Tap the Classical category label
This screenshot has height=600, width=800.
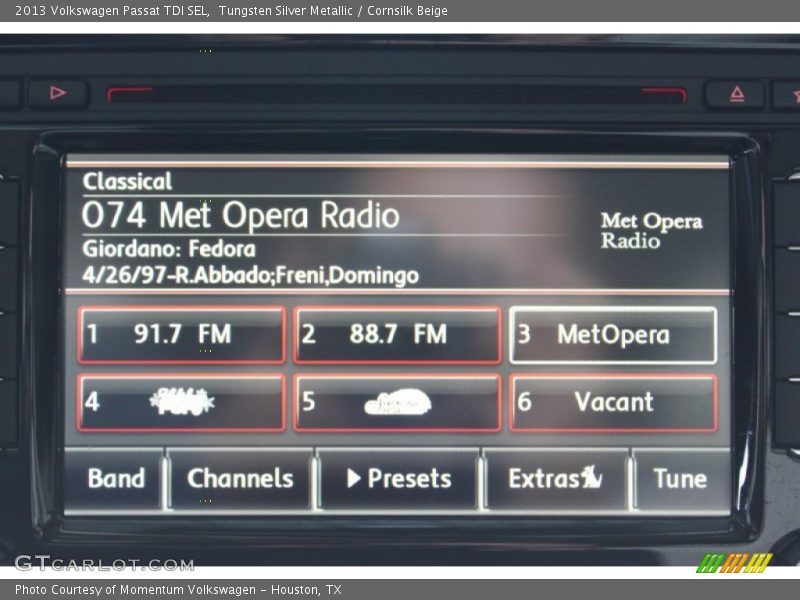click(127, 182)
